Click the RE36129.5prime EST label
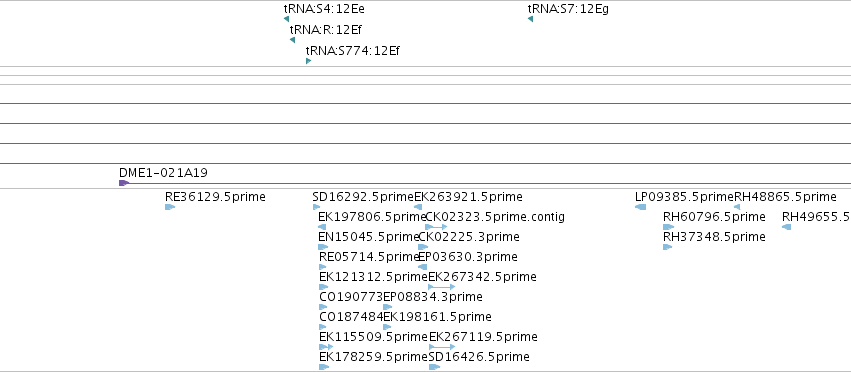 click(215, 197)
